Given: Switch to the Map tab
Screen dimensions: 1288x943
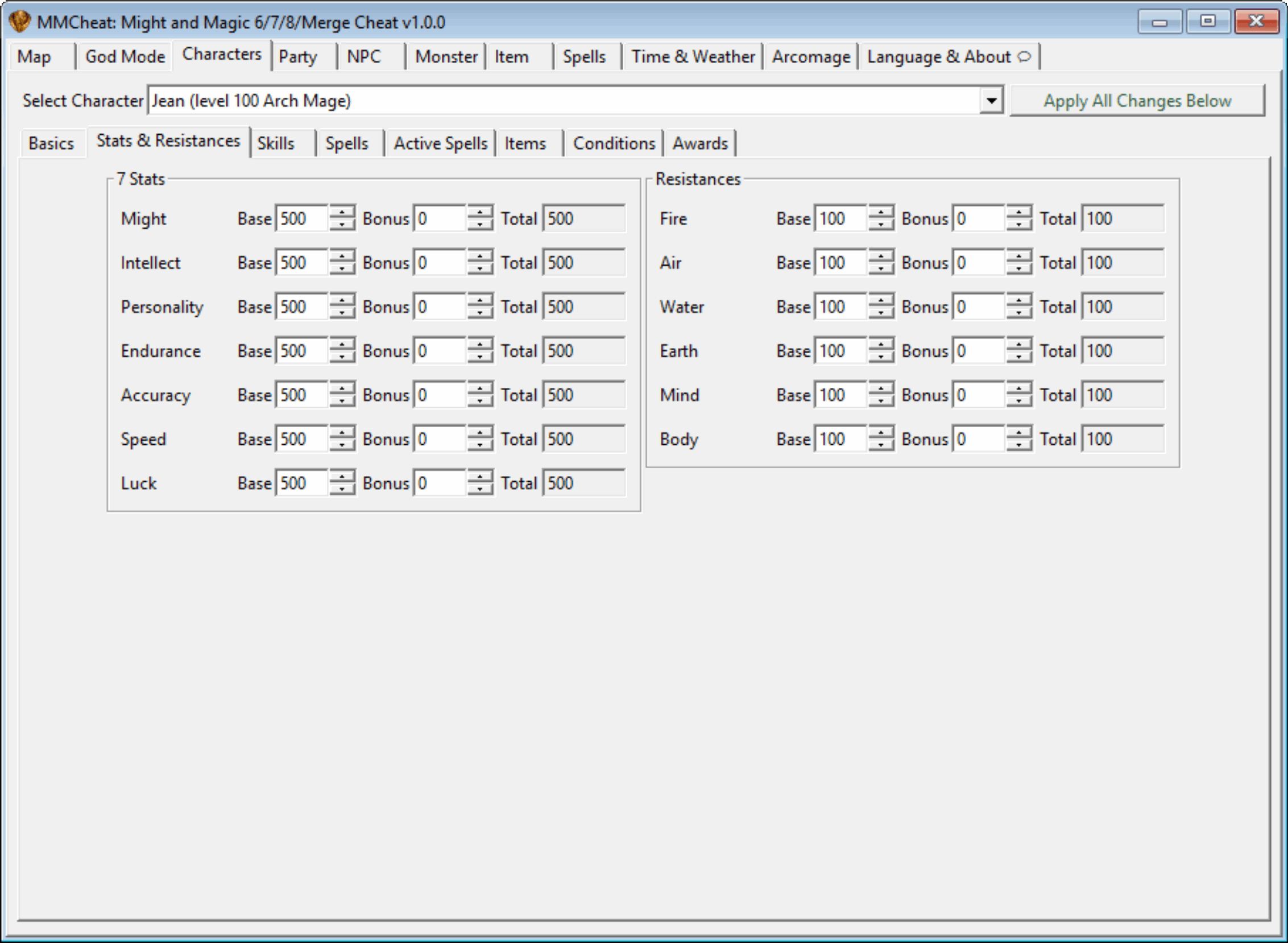Looking at the screenshot, I should pos(34,56).
